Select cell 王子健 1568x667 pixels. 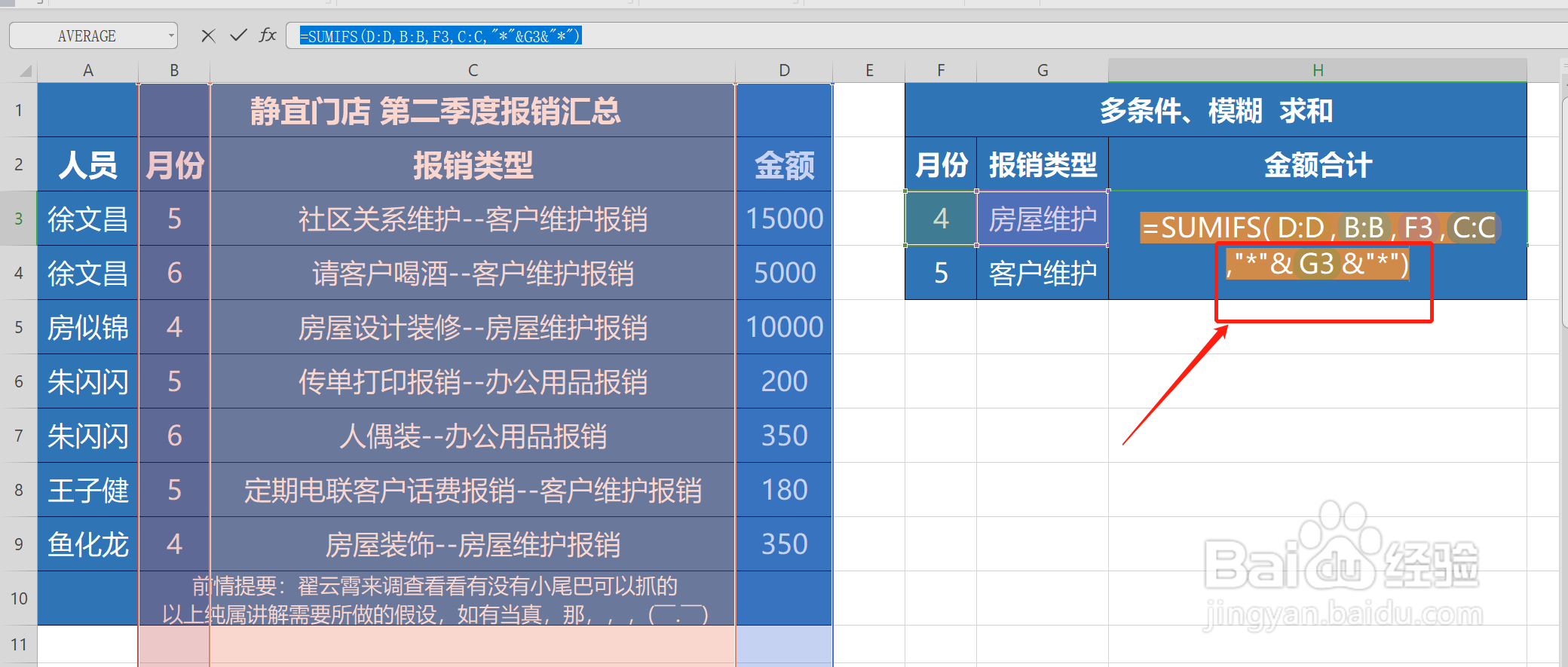pyautogui.click(x=87, y=490)
